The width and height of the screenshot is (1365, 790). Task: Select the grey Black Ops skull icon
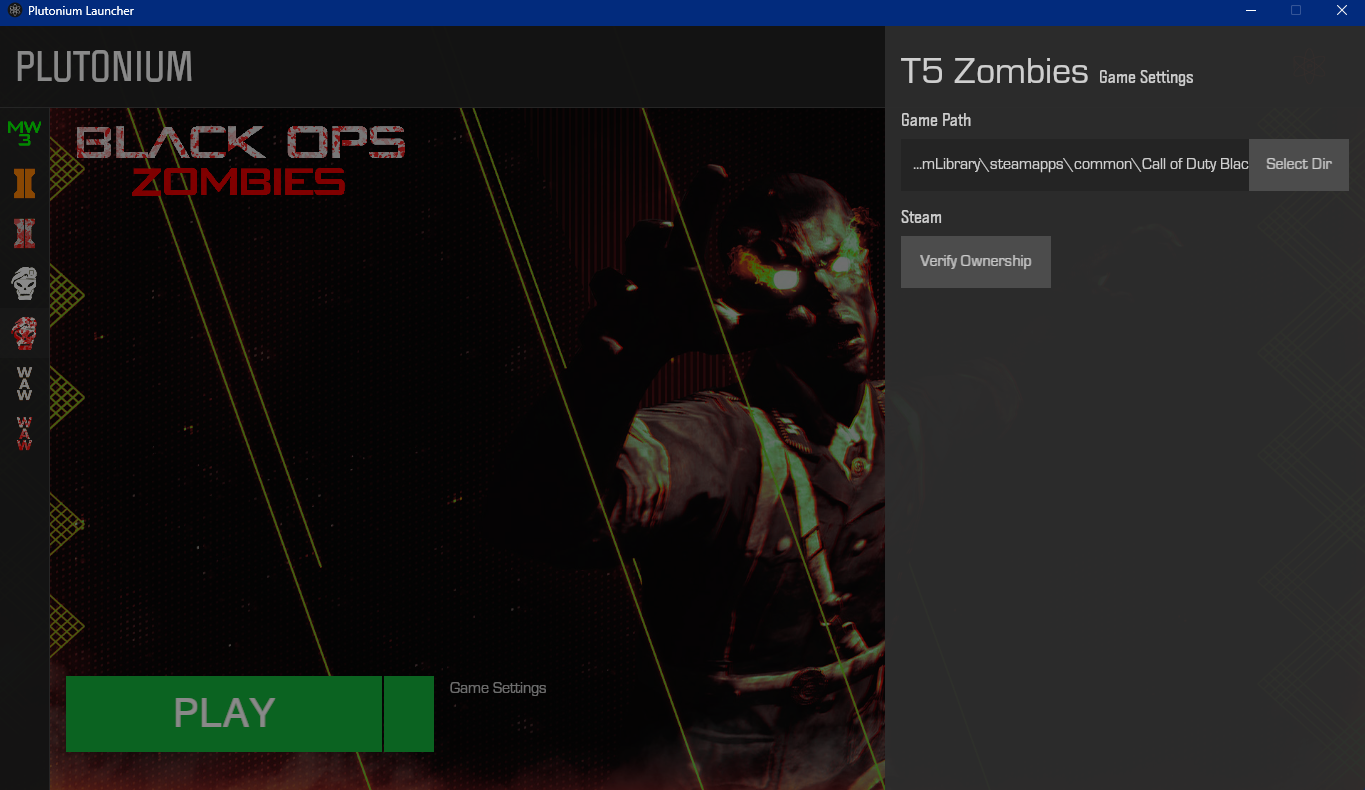pyautogui.click(x=24, y=283)
